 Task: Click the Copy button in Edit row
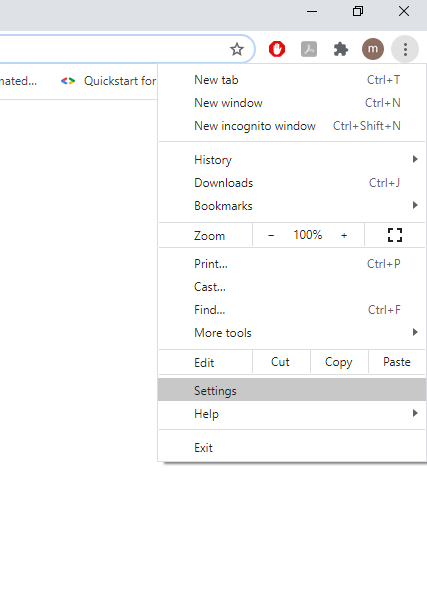pyautogui.click(x=339, y=362)
